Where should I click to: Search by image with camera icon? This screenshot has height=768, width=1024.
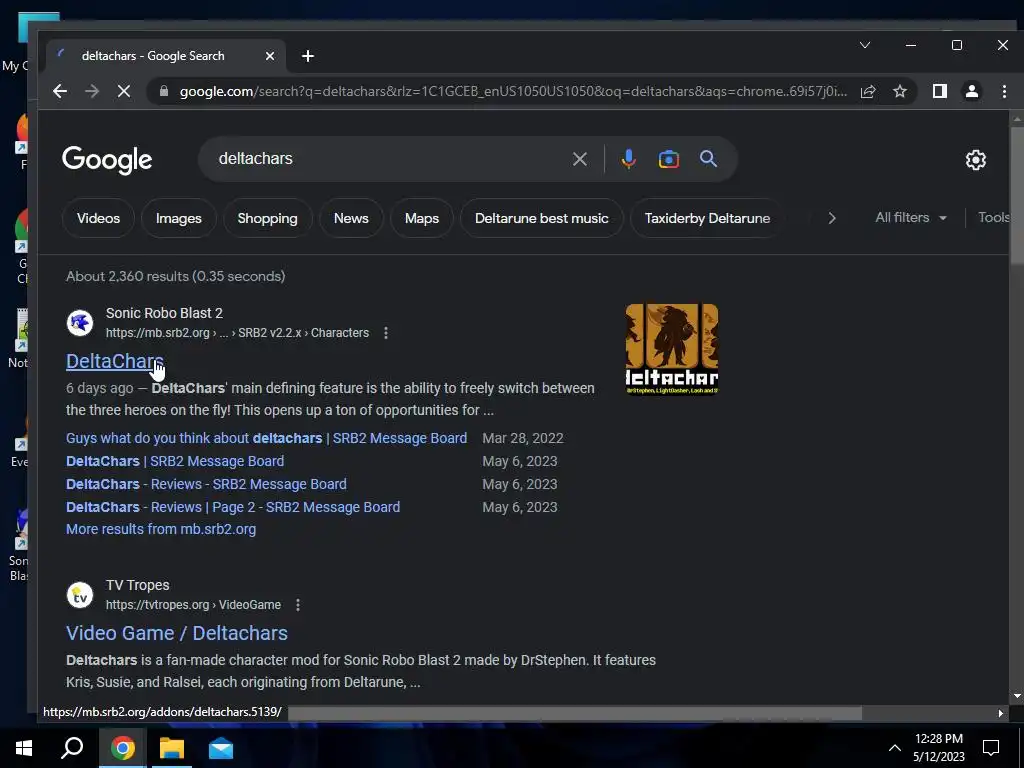(x=669, y=159)
